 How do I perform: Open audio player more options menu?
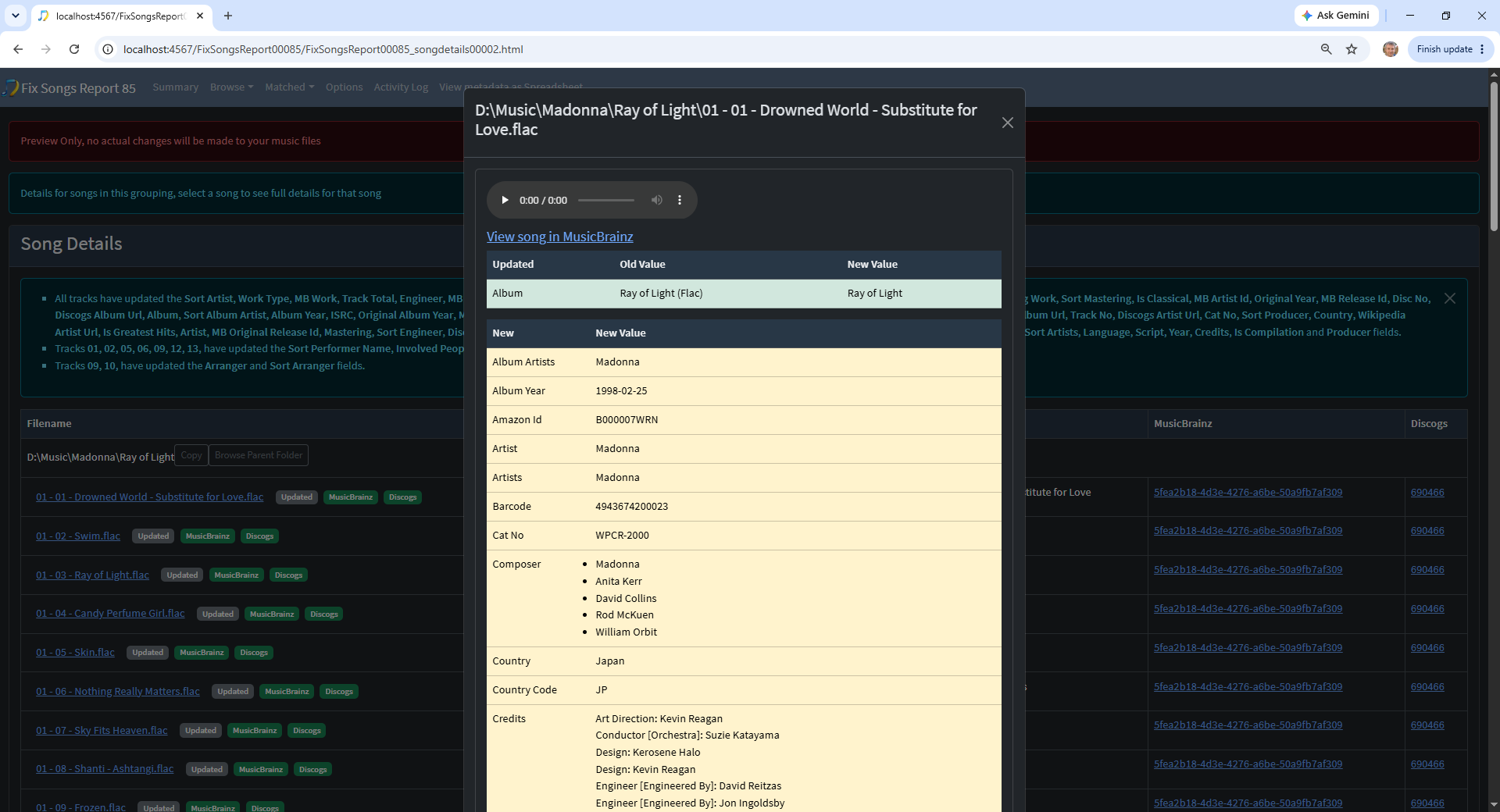[680, 201]
